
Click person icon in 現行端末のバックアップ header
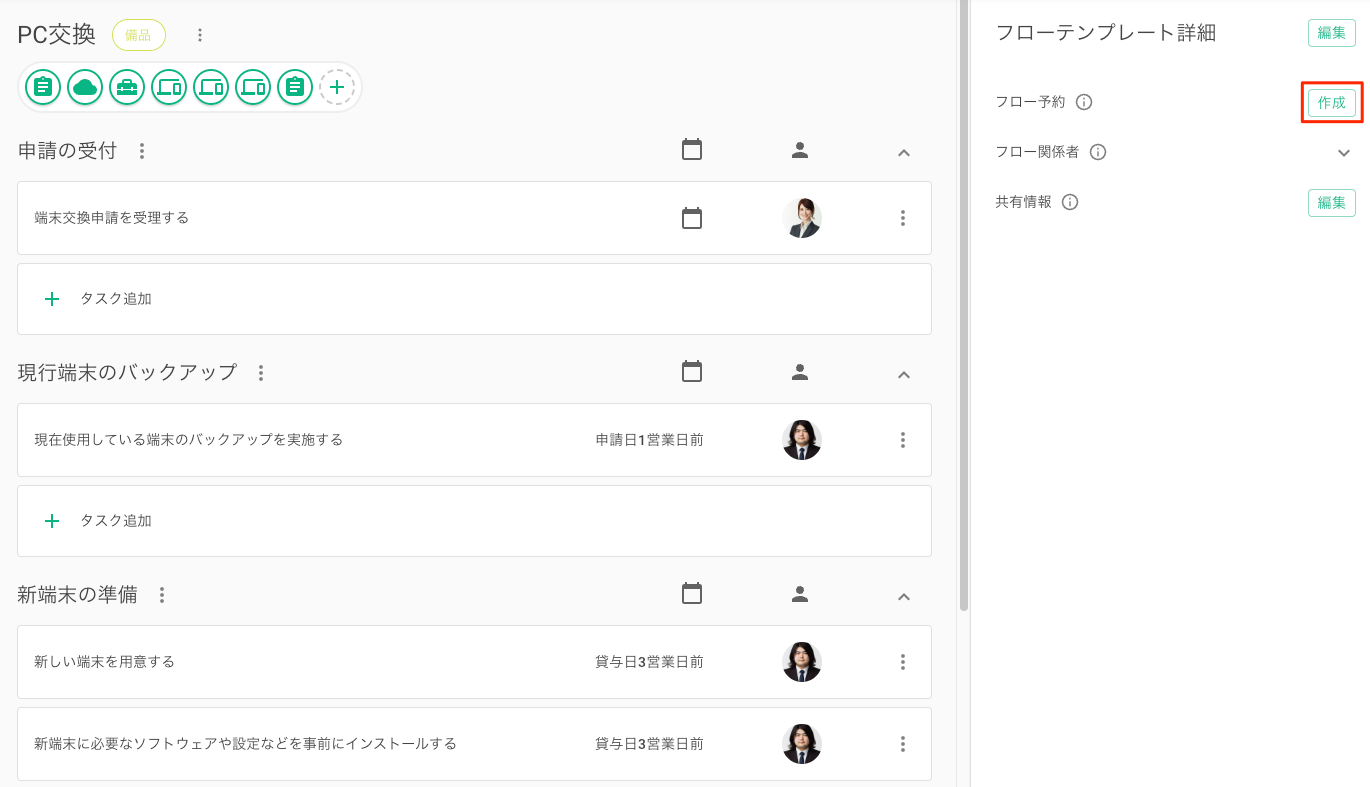pyautogui.click(x=800, y=373)
